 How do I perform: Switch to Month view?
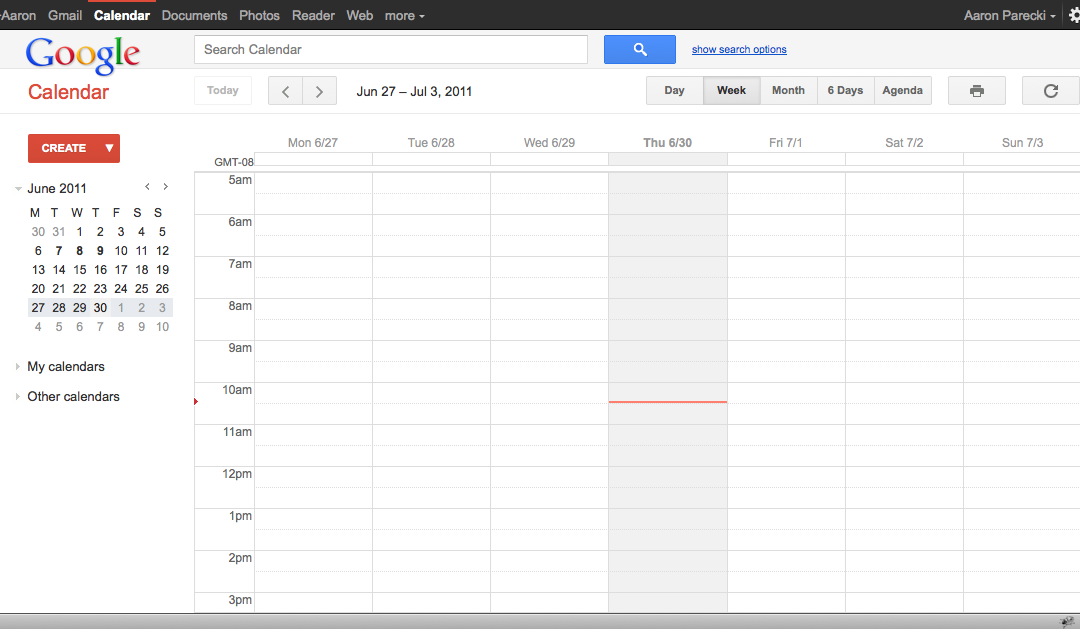click(x=789, y=90)
